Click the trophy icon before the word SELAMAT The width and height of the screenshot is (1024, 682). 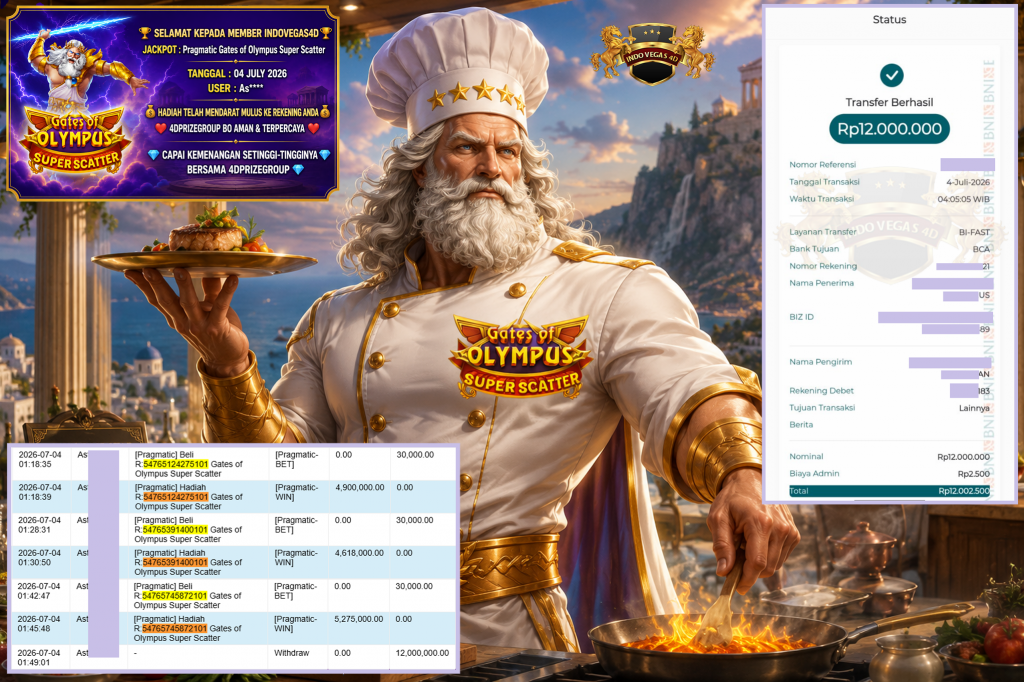tap(144, 33)
